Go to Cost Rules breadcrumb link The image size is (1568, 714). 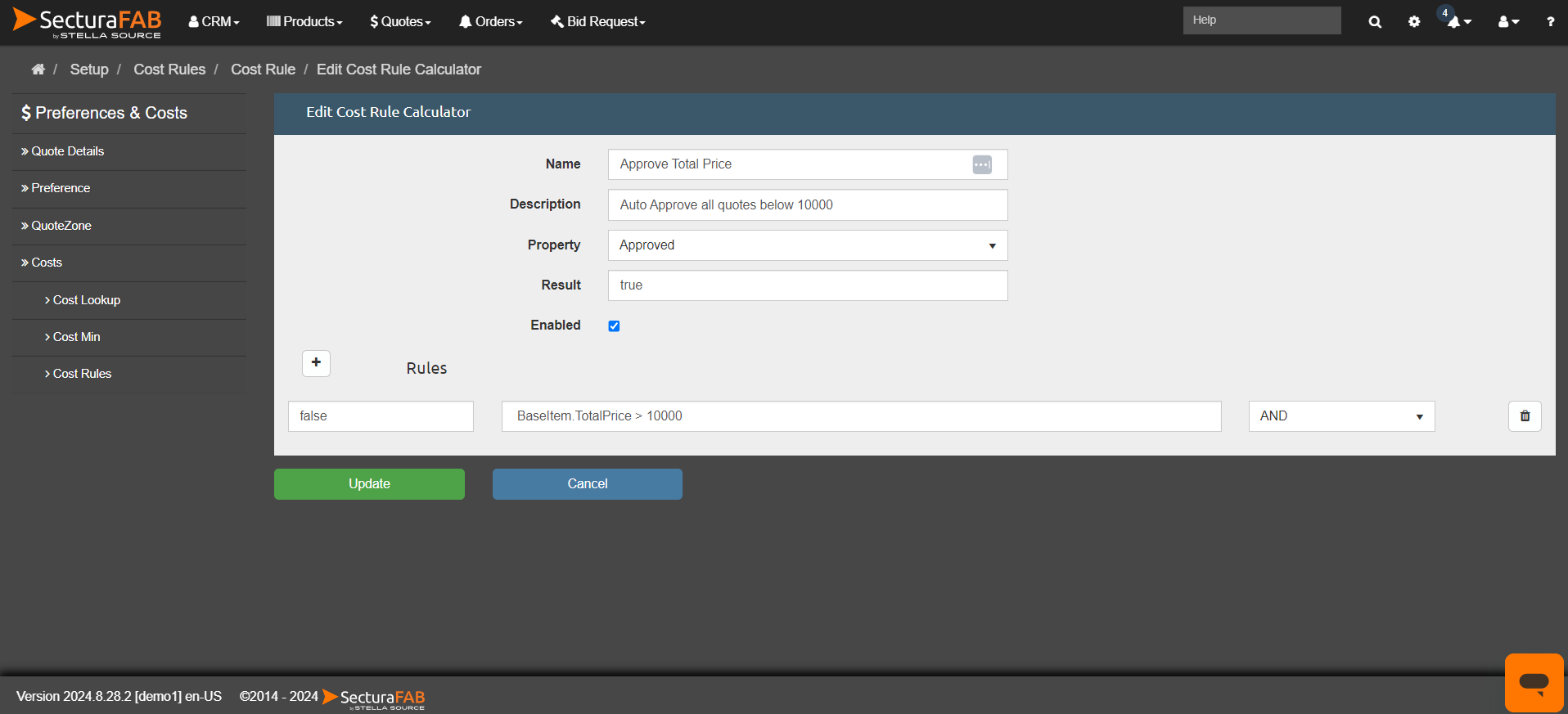[169, 70]
